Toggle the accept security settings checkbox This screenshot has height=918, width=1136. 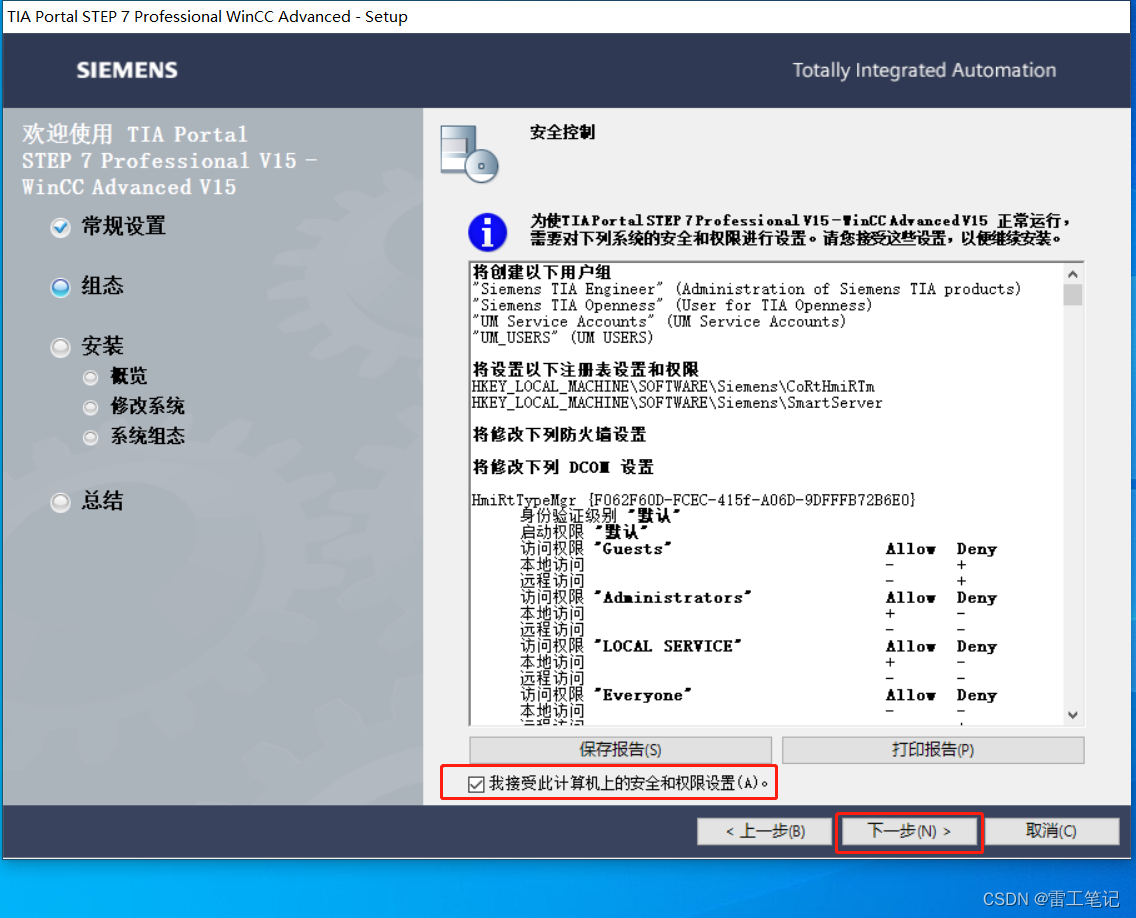(x=476, y=784)
